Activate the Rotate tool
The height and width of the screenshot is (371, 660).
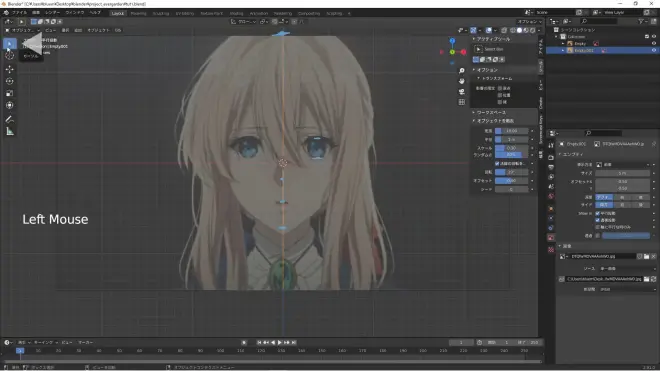pyautogui.click(x=10, y=81)
